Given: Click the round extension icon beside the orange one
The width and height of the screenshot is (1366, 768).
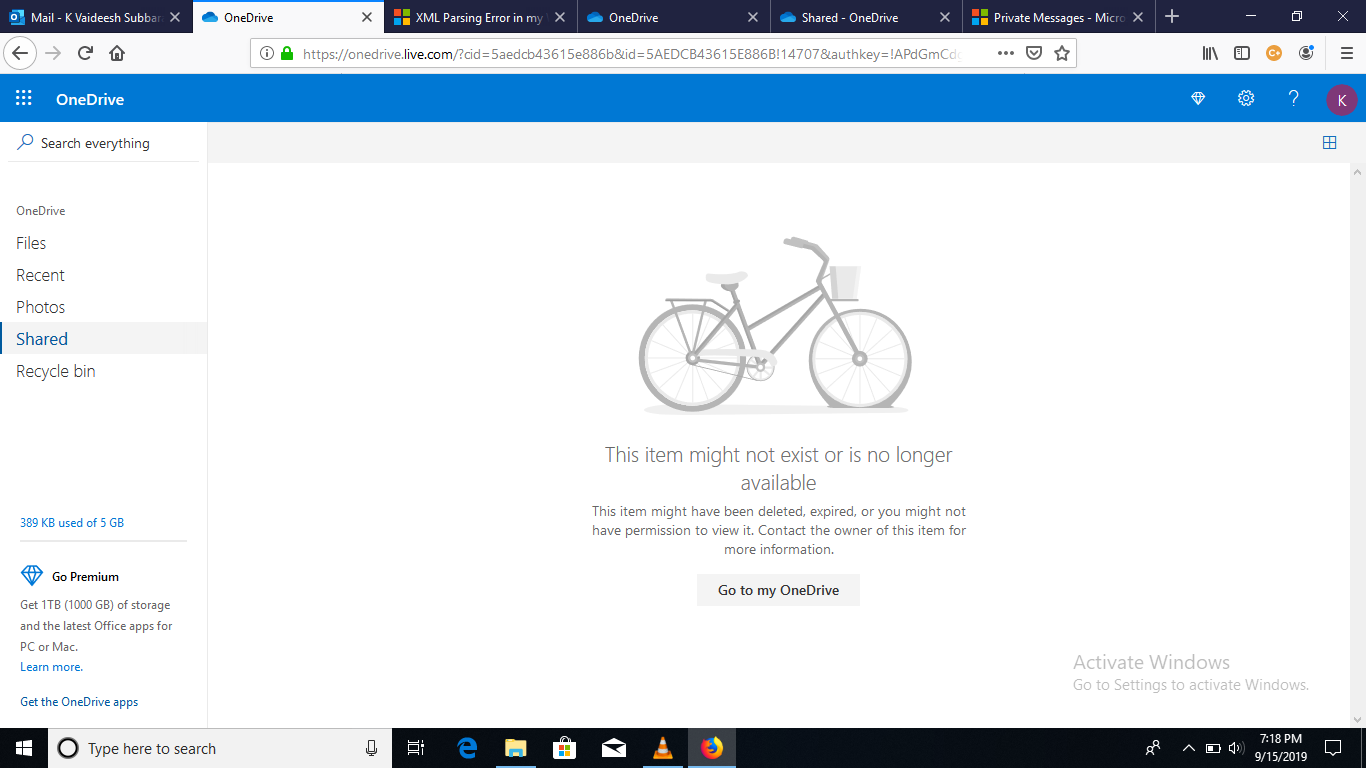Looking at the screenshot, I should click(1306, 53).
